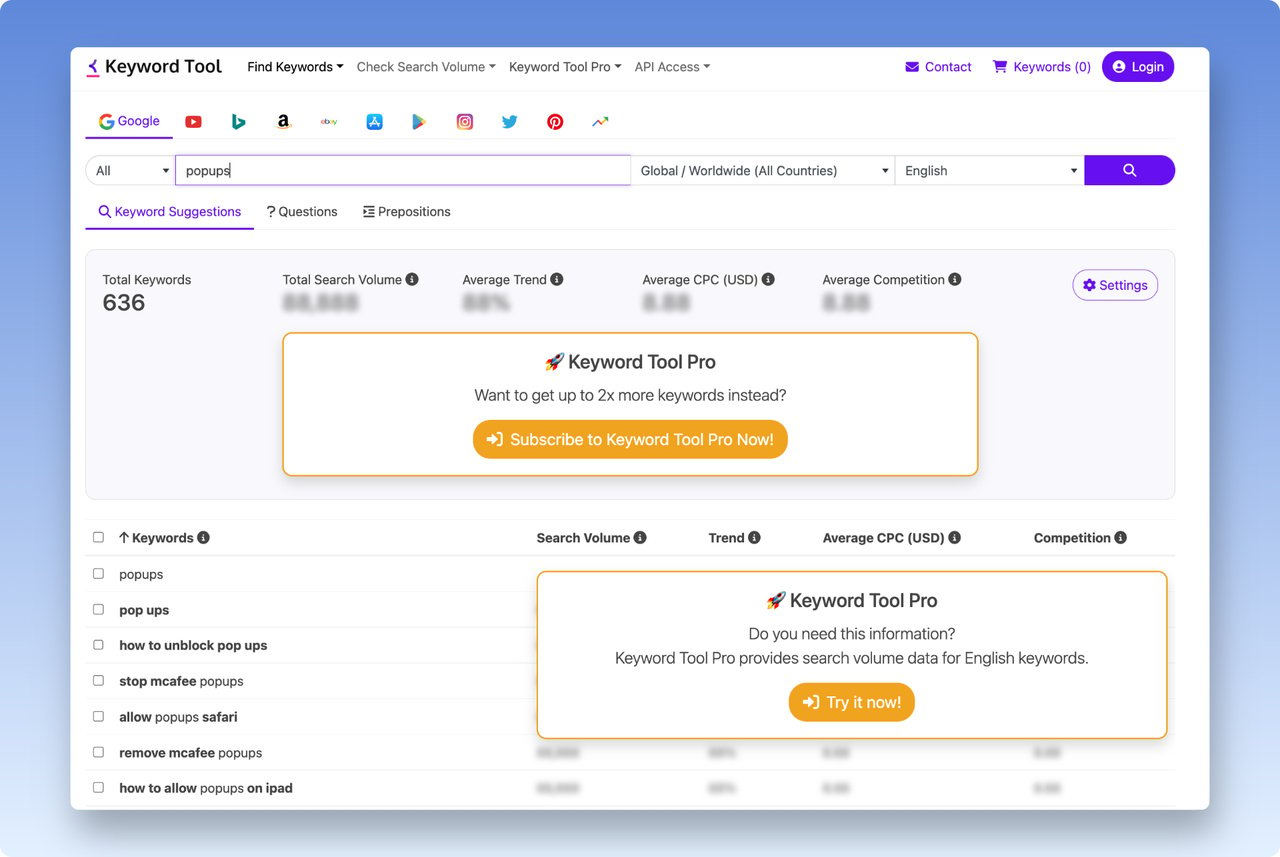Image resolution: width=1280 pixels, height=857 pixels.
Task: Tick the checkbox for "pop ups" row
Action: (x=98, y=609)
